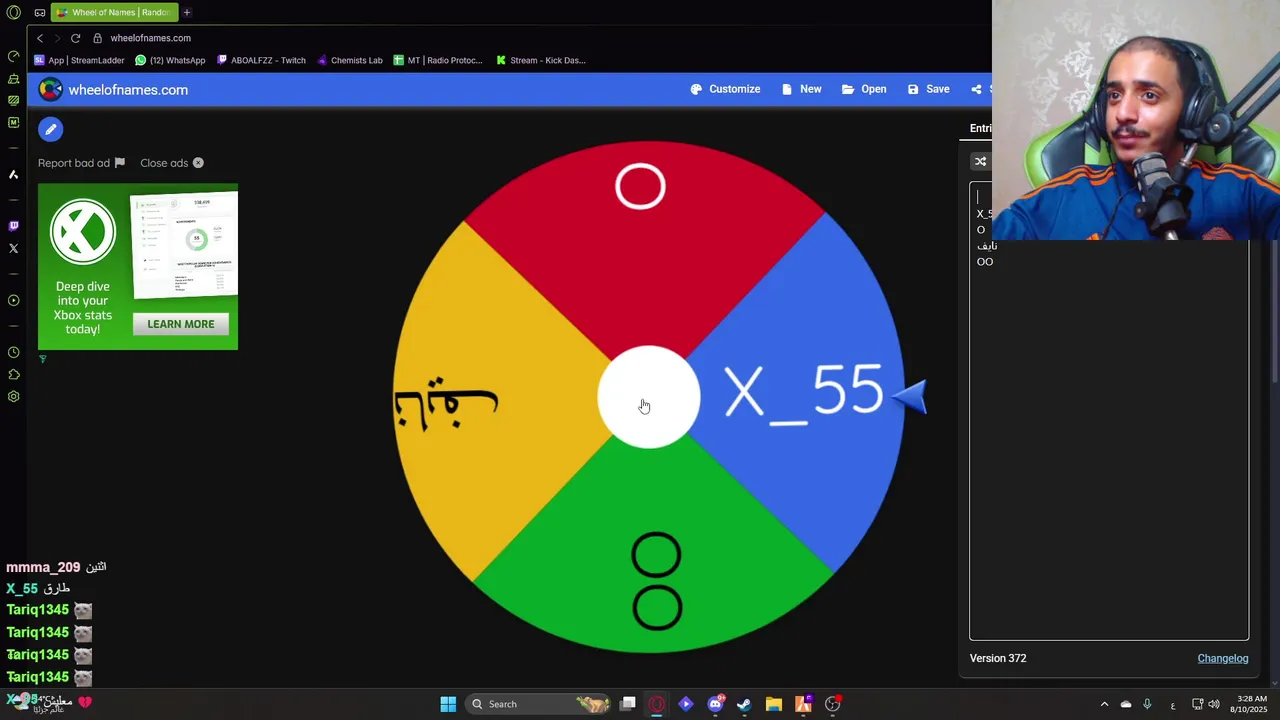Image resolution: width=1280 pixels, height=720 pixels.
Task: Save the current wheel
Action: point(928,89)
